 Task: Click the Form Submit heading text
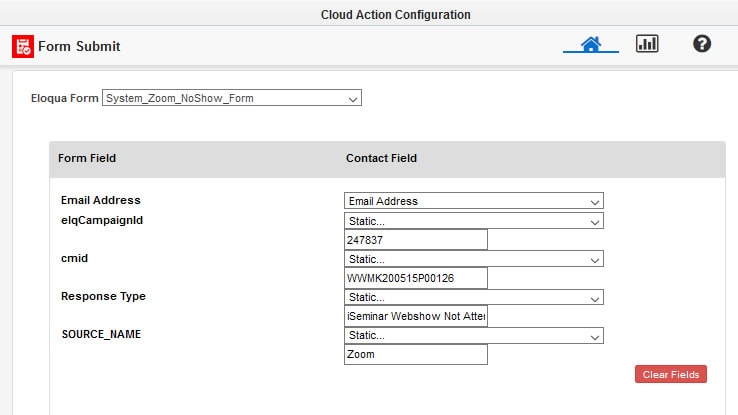pyautogui.click(x=79, y=46)
